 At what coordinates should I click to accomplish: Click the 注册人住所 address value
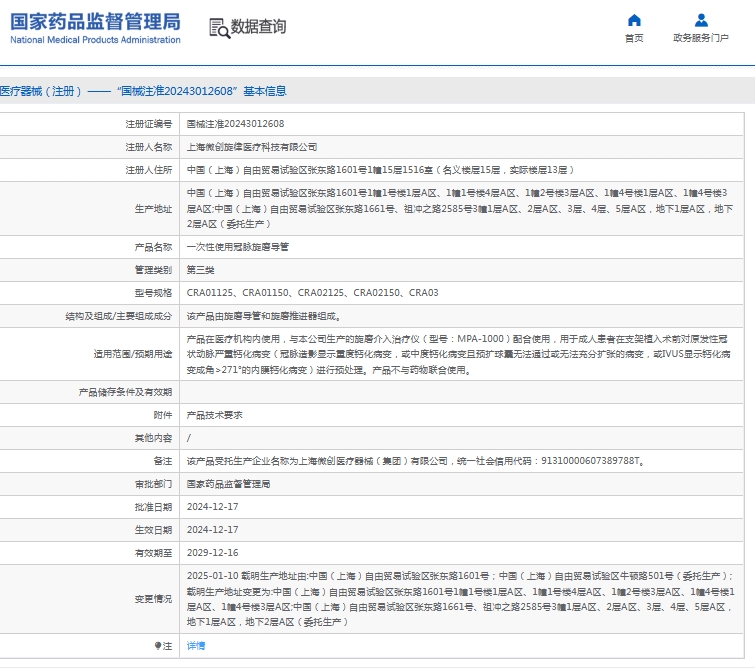(380, 170)
